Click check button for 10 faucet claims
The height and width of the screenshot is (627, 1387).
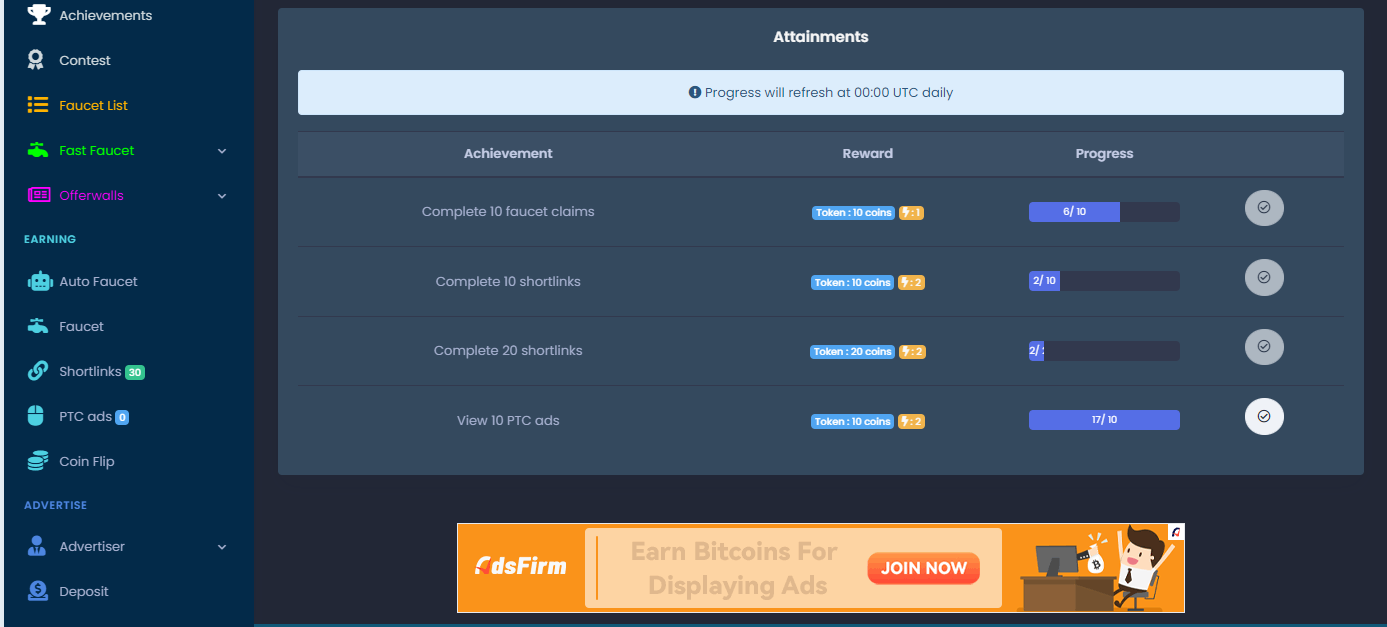[1264, 208]
